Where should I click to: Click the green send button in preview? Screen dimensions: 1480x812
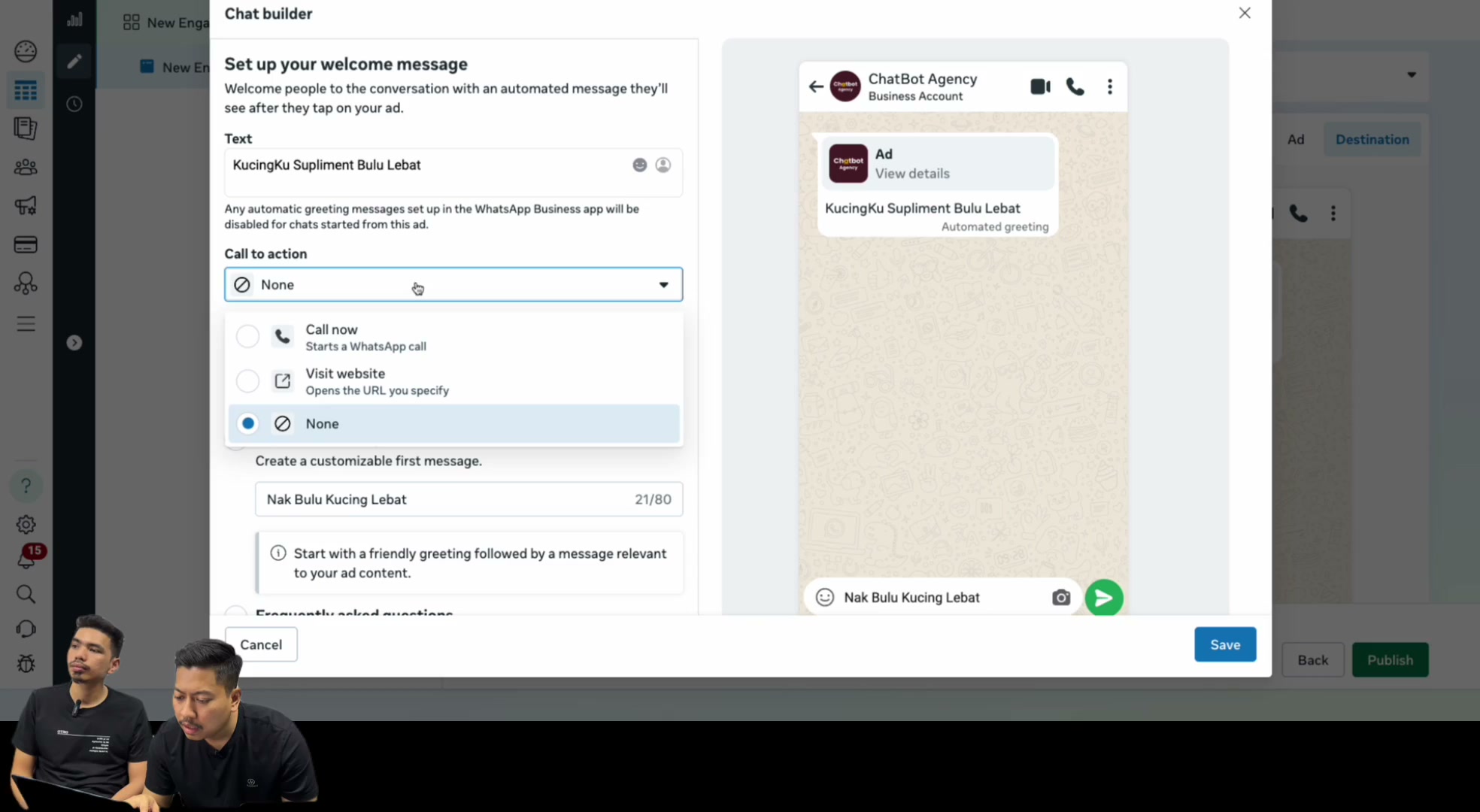1103,598
